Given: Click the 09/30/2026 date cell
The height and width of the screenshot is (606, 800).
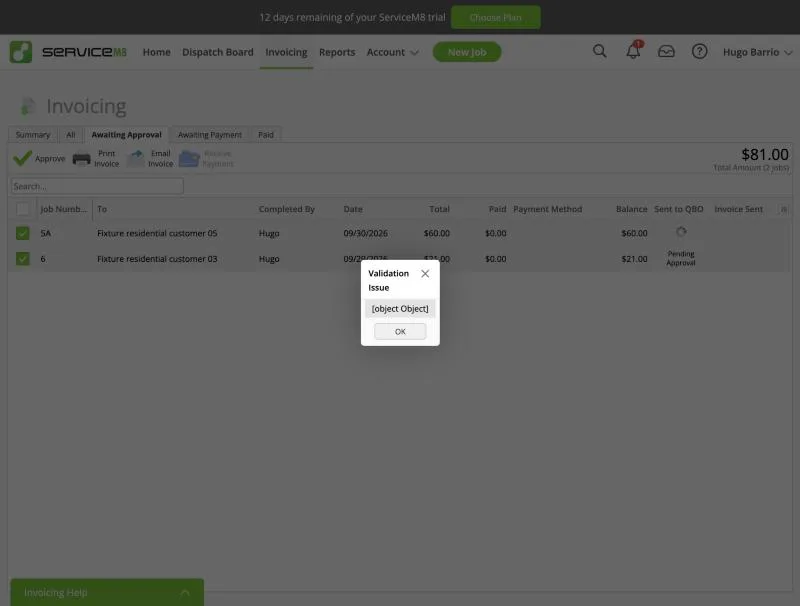Looking at the screenshot, I should pos(365,233).
